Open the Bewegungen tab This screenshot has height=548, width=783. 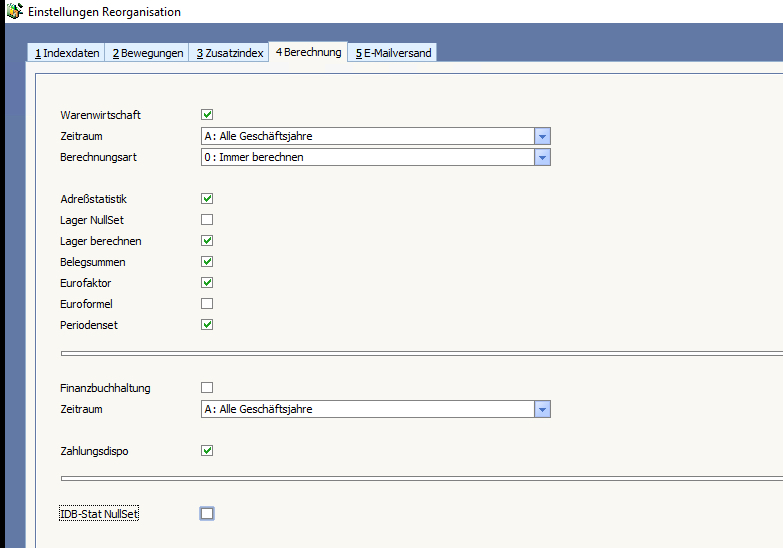[x=148, y=53]
